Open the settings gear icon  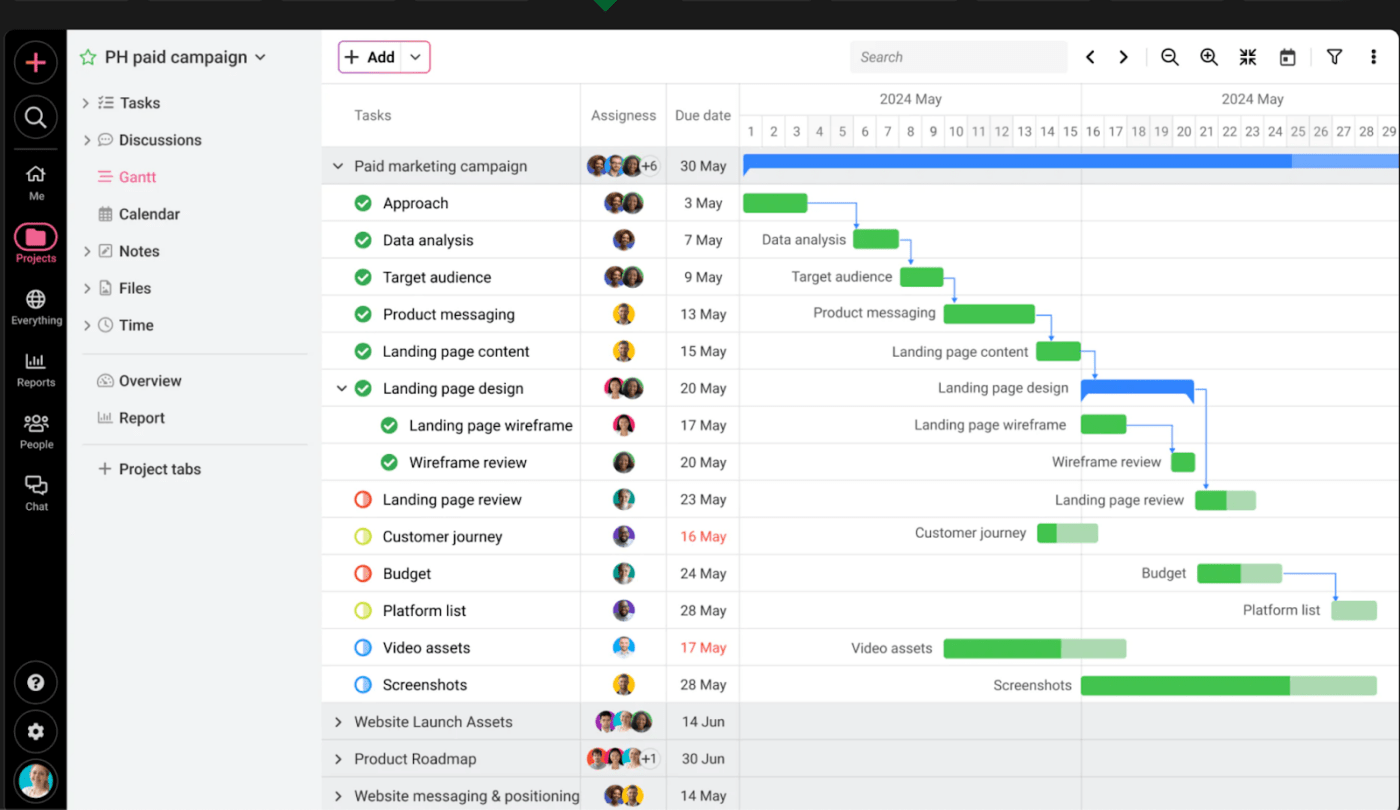point(35,731)
